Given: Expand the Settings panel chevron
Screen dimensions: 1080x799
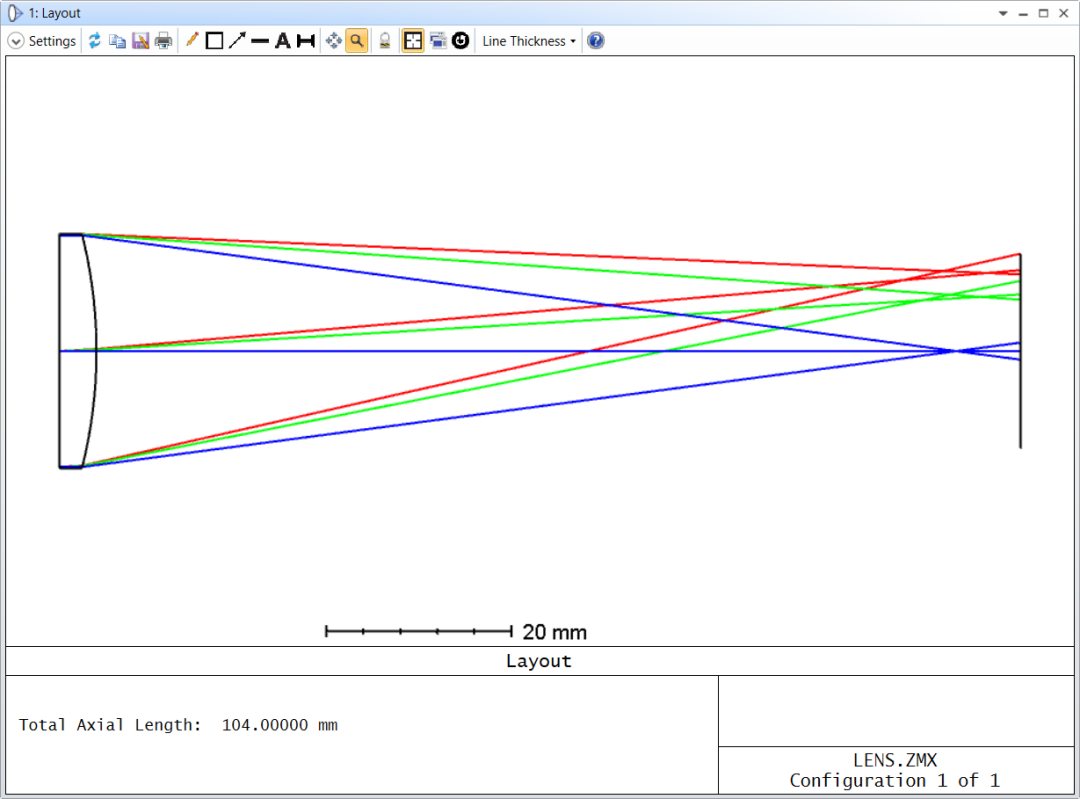Looking at the screenshot, I should coord(16,40).
